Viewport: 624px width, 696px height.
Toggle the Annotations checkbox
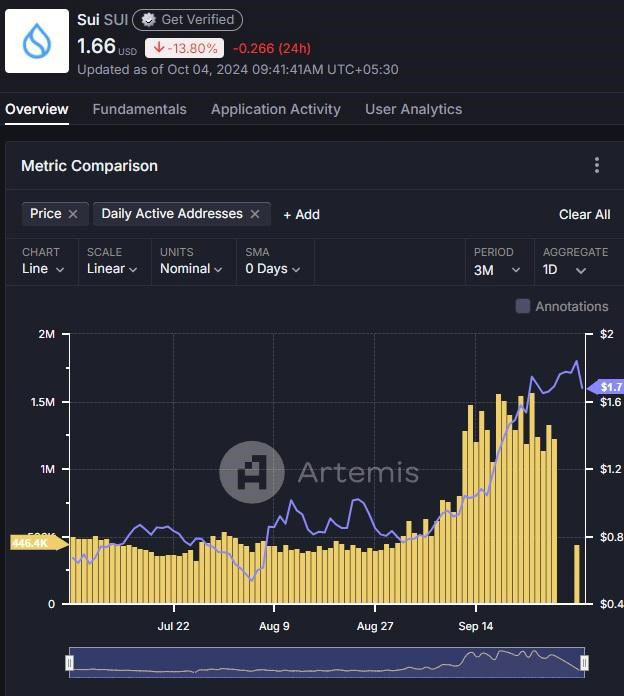(522, 306)
